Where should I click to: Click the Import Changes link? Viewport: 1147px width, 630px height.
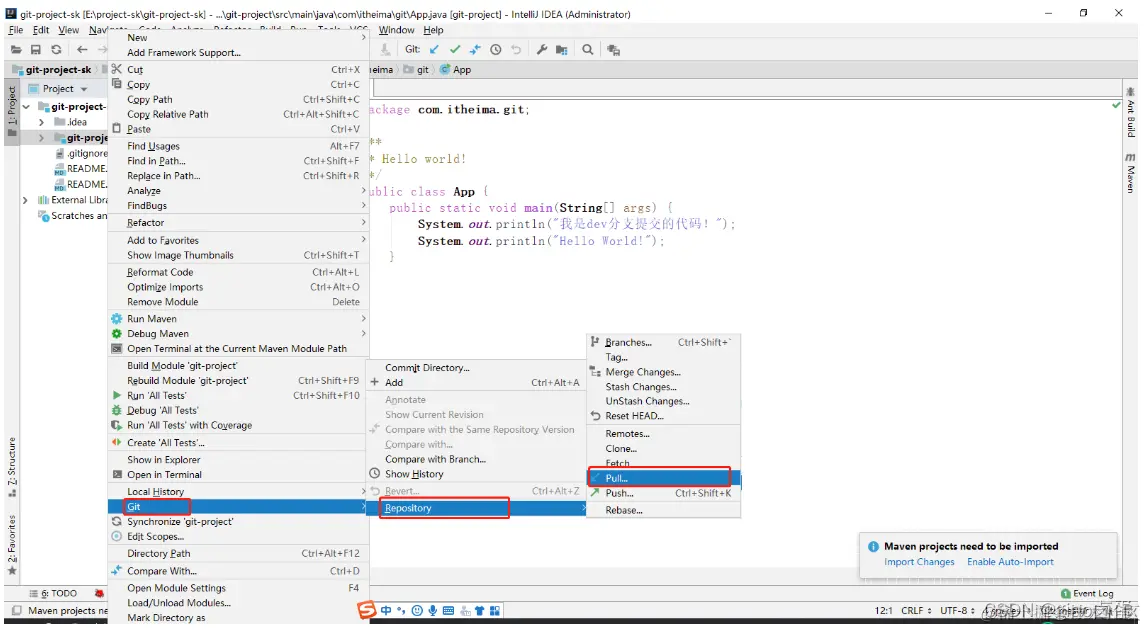pos(919,562)
